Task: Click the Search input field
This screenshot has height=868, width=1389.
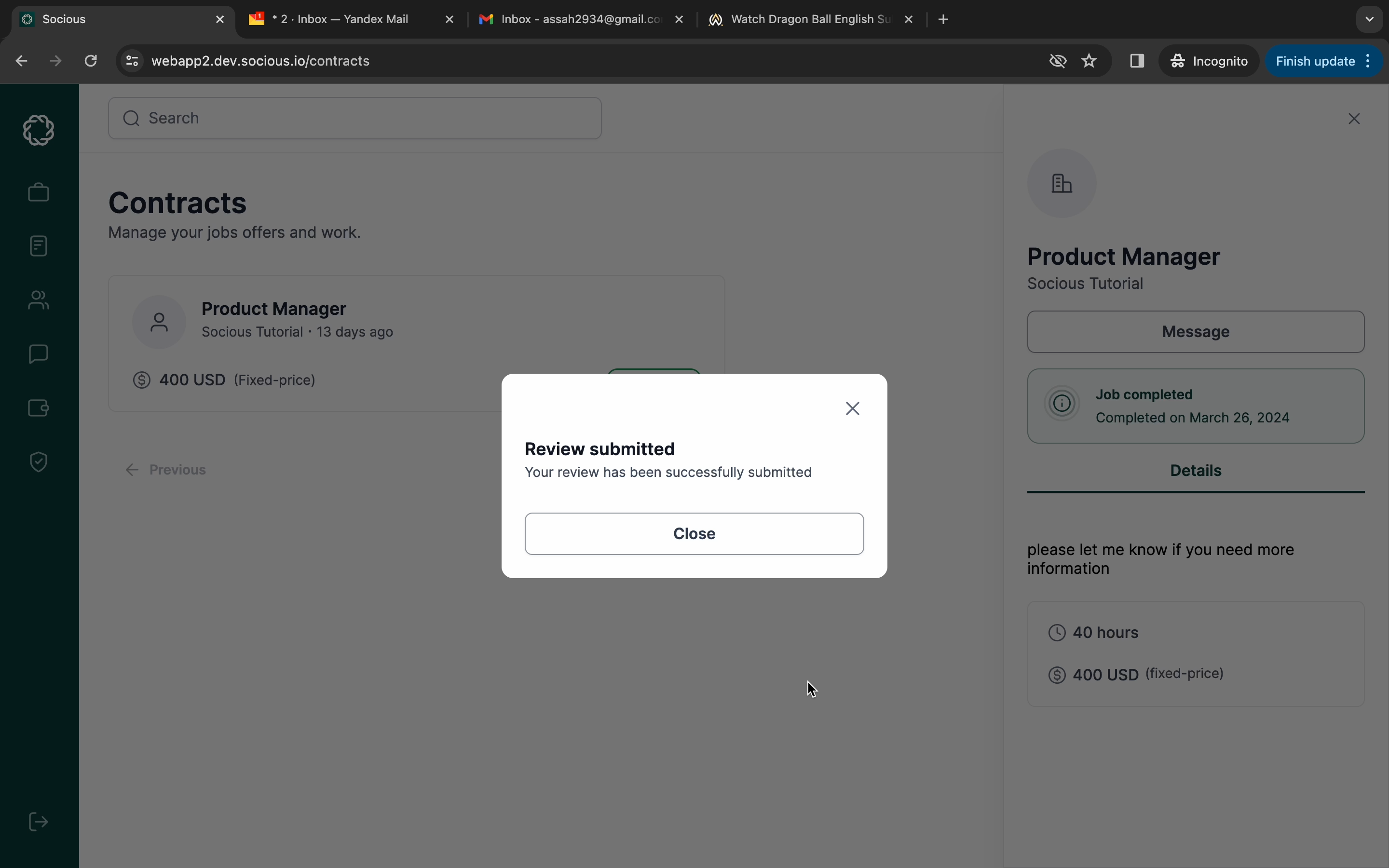Action: click(354, 118)
